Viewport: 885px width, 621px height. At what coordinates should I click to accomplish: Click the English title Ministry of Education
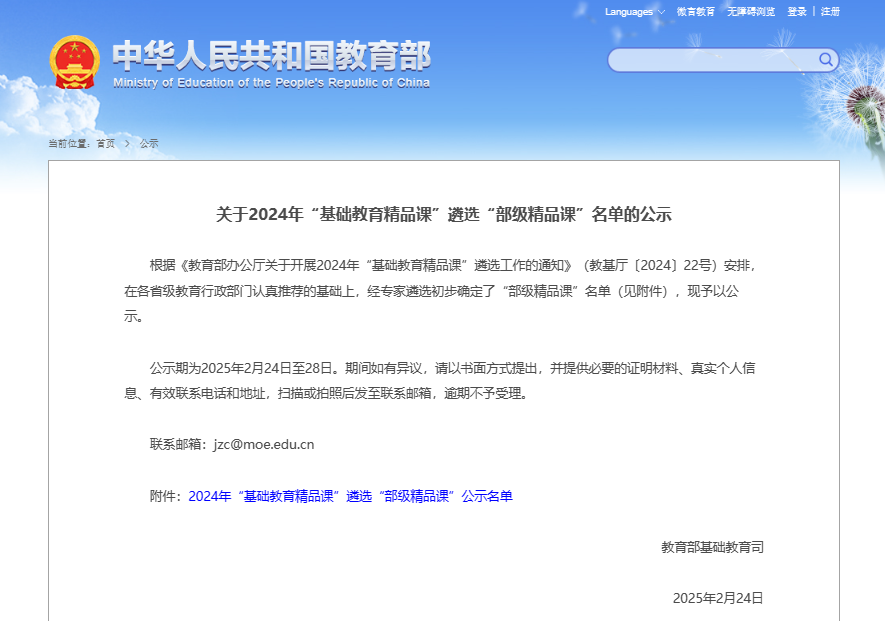pyautogui.click(x=271, y=83)
